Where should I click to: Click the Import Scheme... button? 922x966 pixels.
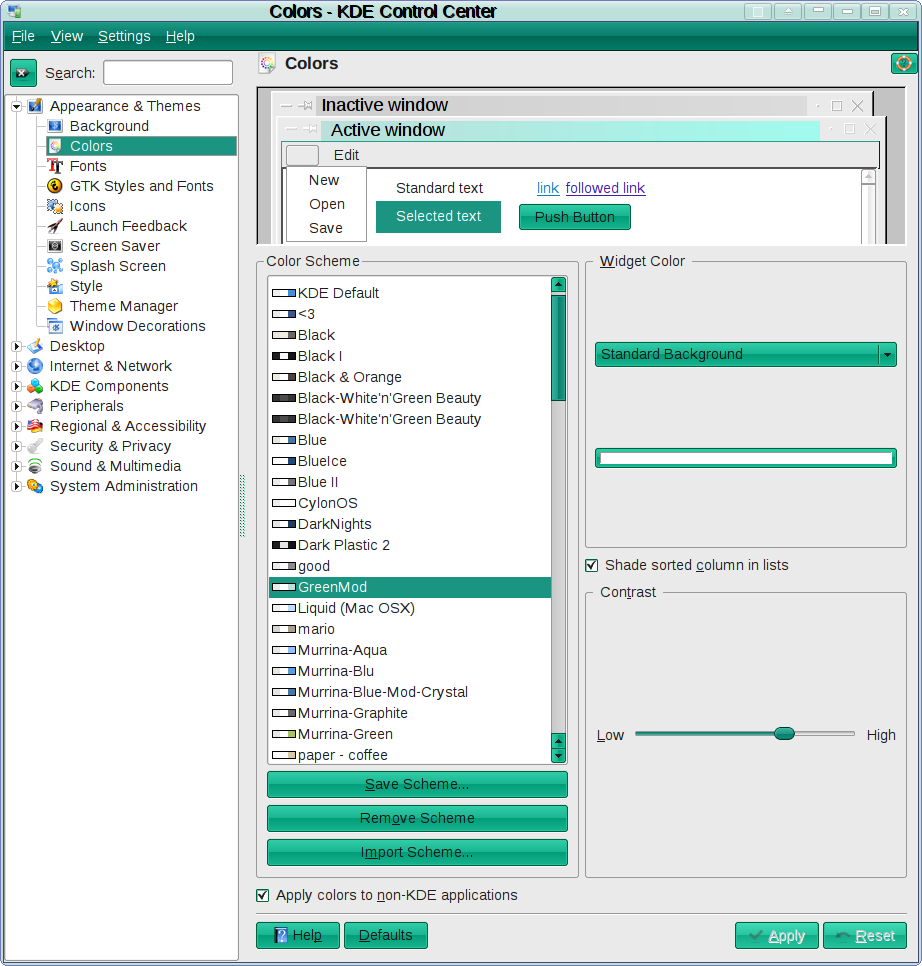click(417, 852)
